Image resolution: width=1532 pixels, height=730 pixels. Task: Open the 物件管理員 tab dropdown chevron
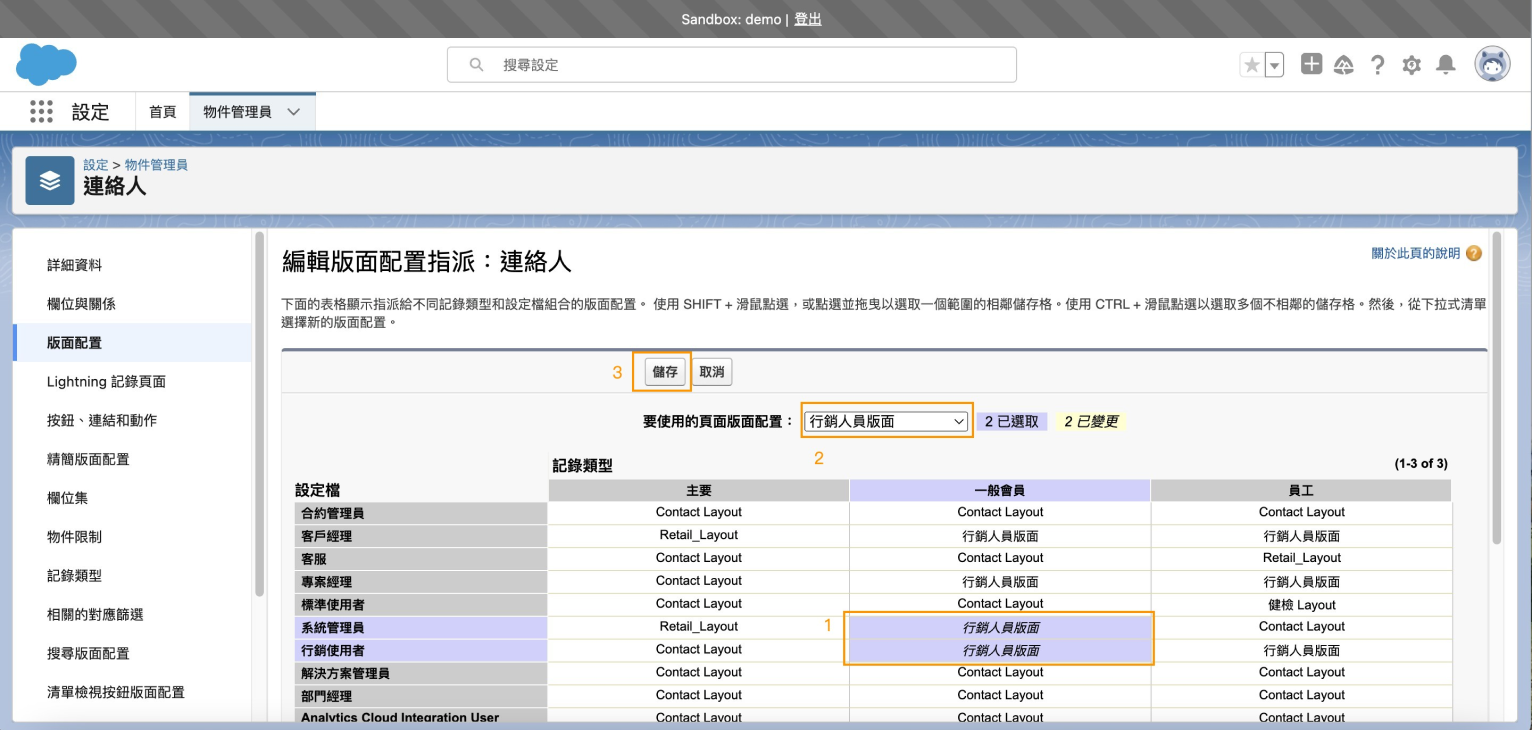[293, 112]
